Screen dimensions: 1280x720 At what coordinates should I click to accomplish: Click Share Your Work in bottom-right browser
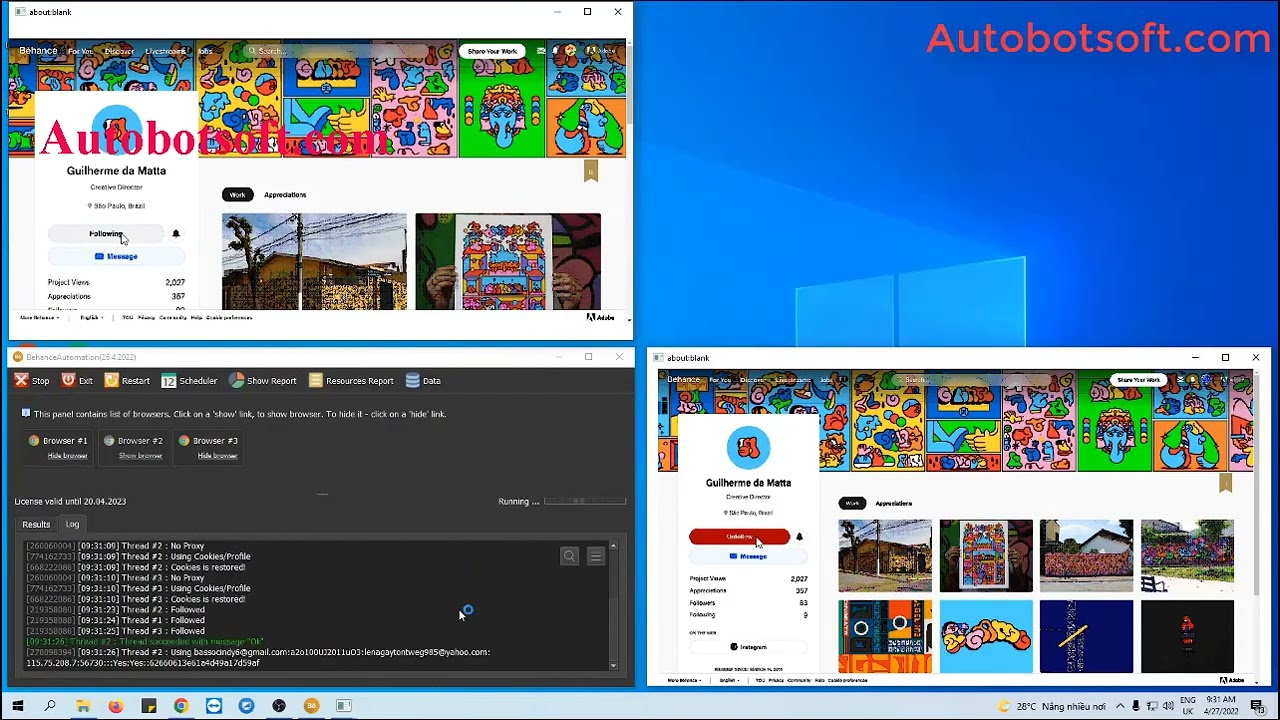(x=1138, y=380)
